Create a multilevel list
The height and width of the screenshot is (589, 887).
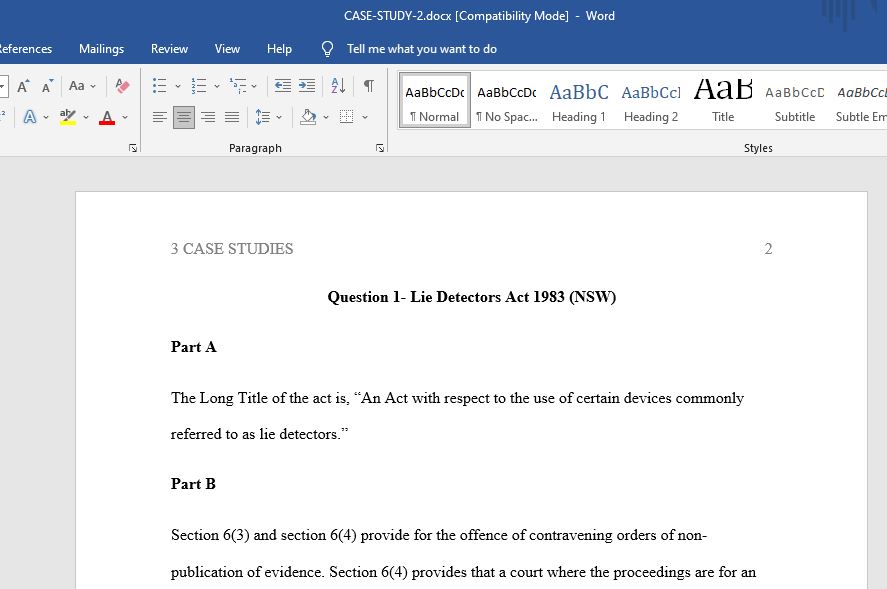point(238,86)
